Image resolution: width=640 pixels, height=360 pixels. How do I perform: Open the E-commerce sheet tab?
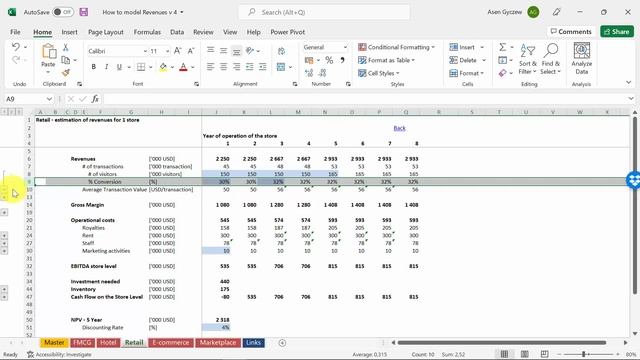click(x=171, y=342)
